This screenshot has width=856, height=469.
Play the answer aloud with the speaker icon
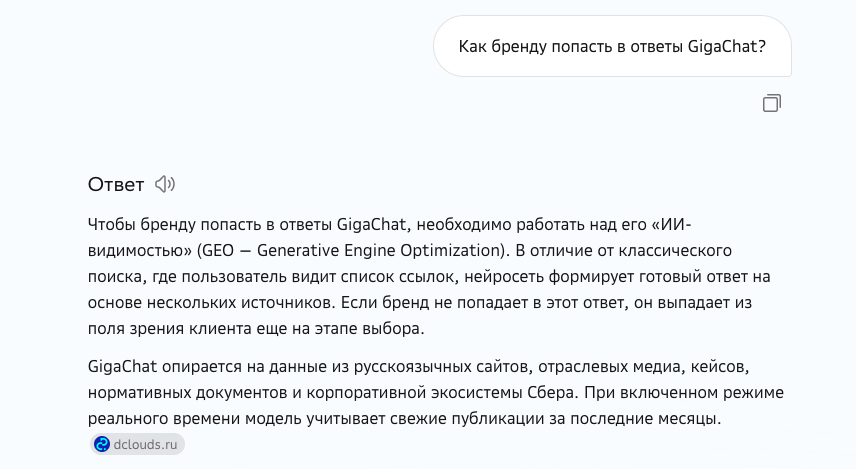pos(165,184)
